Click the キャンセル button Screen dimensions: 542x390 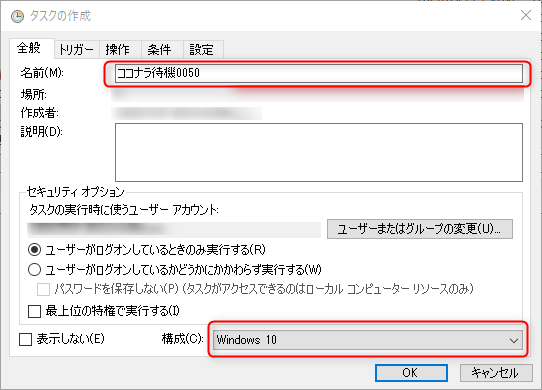click(x=496, y=373)
